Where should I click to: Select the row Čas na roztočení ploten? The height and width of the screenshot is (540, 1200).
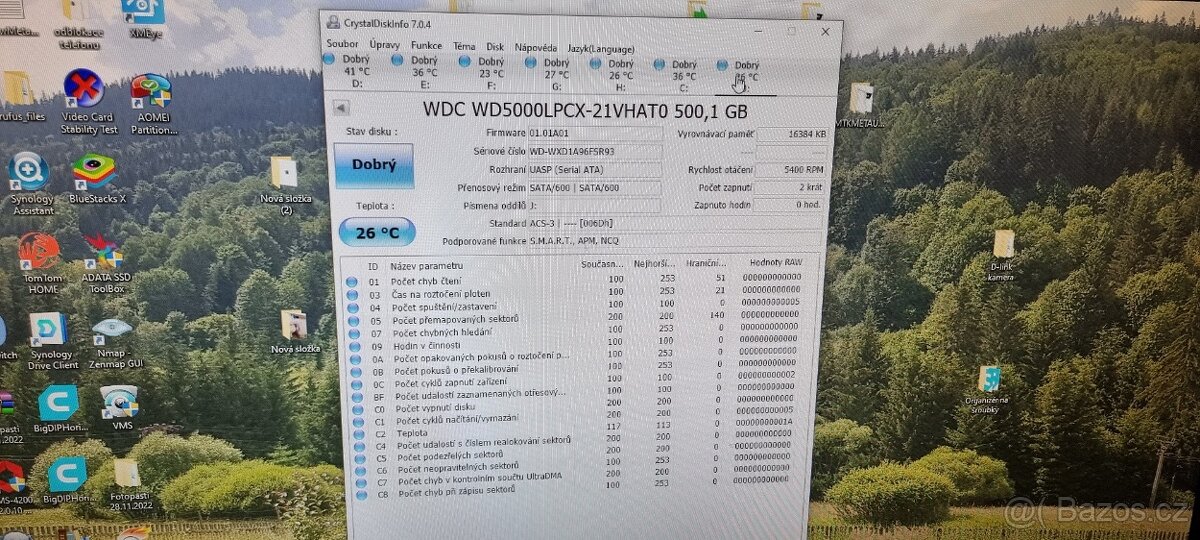575,293
